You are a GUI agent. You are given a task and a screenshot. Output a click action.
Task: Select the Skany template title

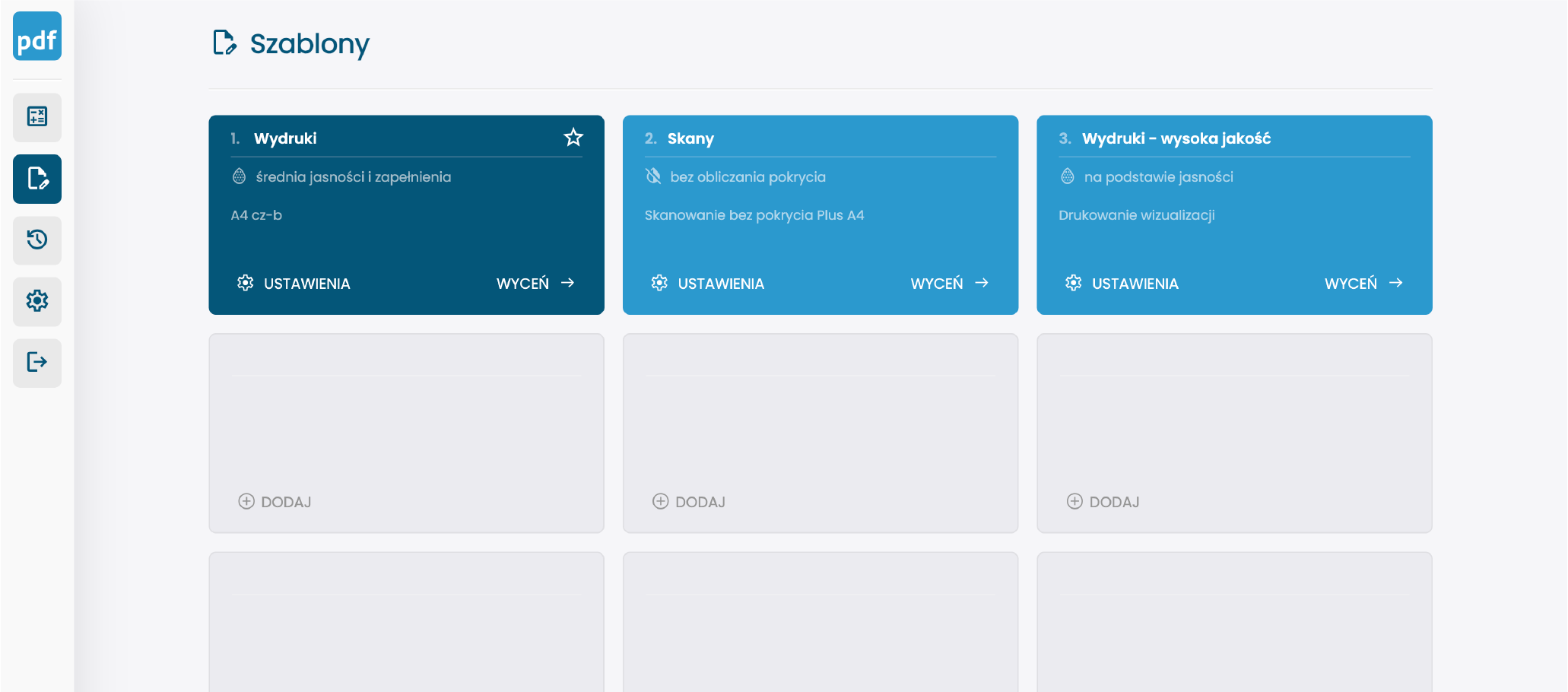click(x=690, y=138)
